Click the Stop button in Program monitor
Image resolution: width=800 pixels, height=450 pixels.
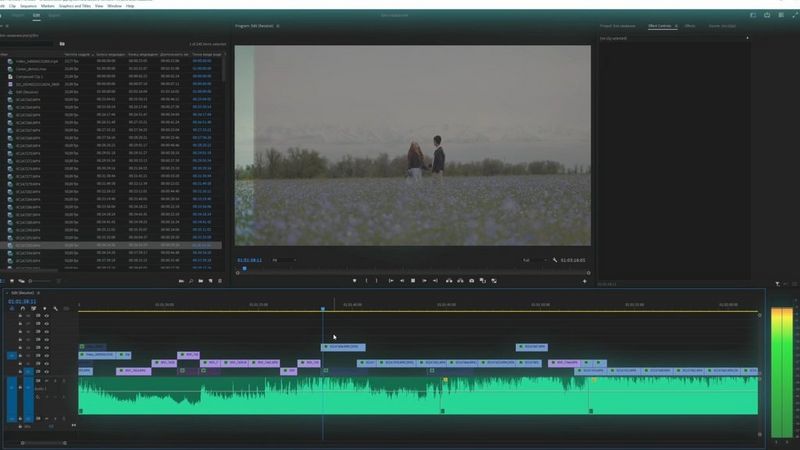click(x=413, y=281)
